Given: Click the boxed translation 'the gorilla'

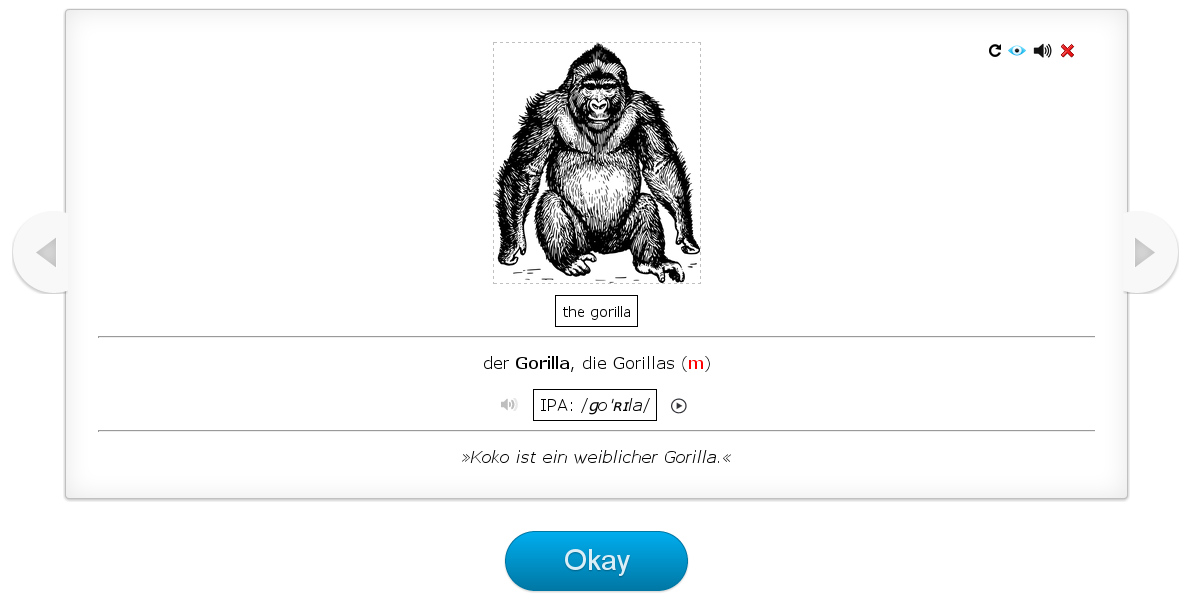Looking at the screenshot, I should (597, 312).
